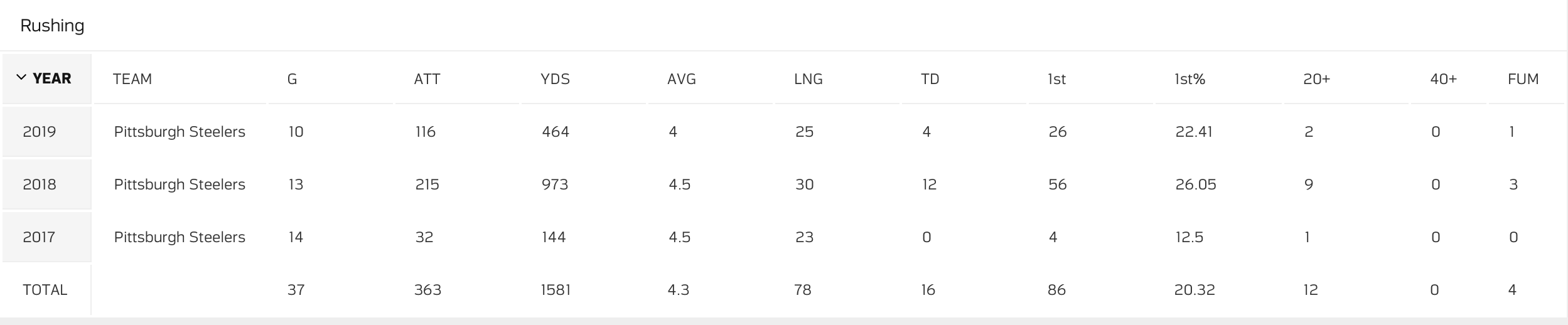Click the TD column header
1568x325 pixels.
click(x=930, y=79)
